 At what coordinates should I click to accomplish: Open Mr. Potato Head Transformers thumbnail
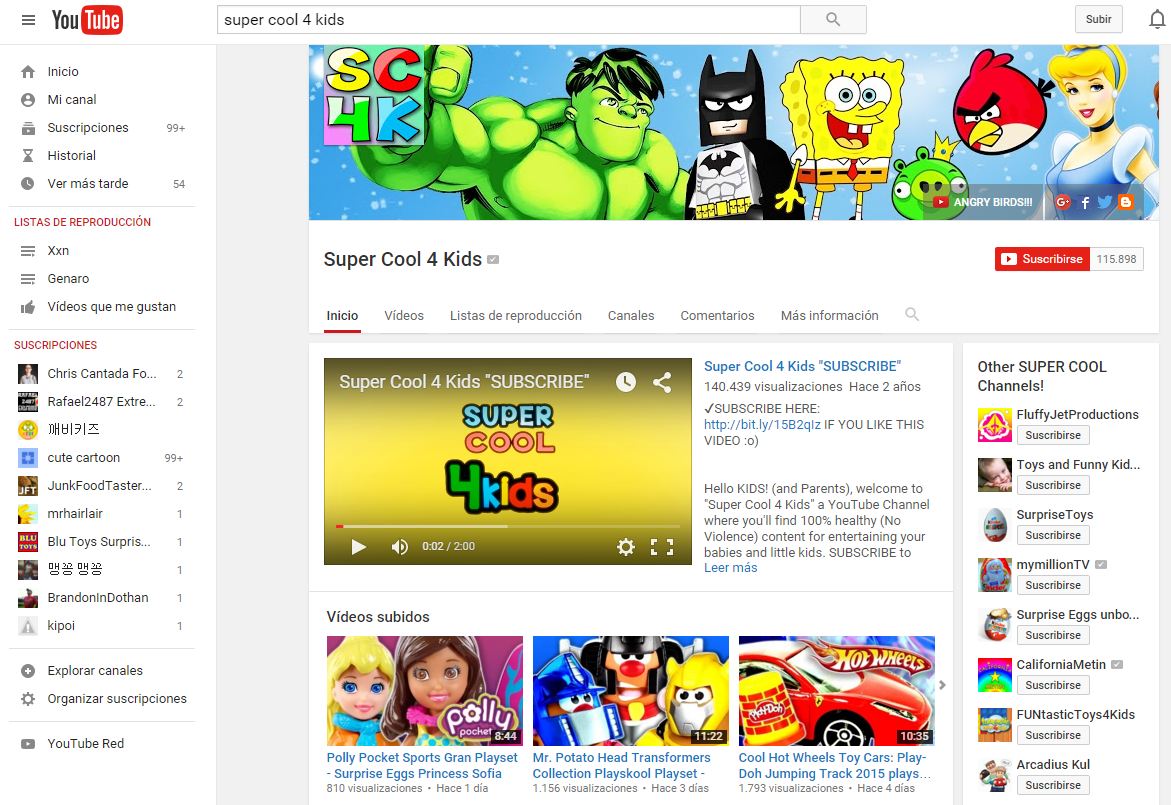[x=631, y=691]
